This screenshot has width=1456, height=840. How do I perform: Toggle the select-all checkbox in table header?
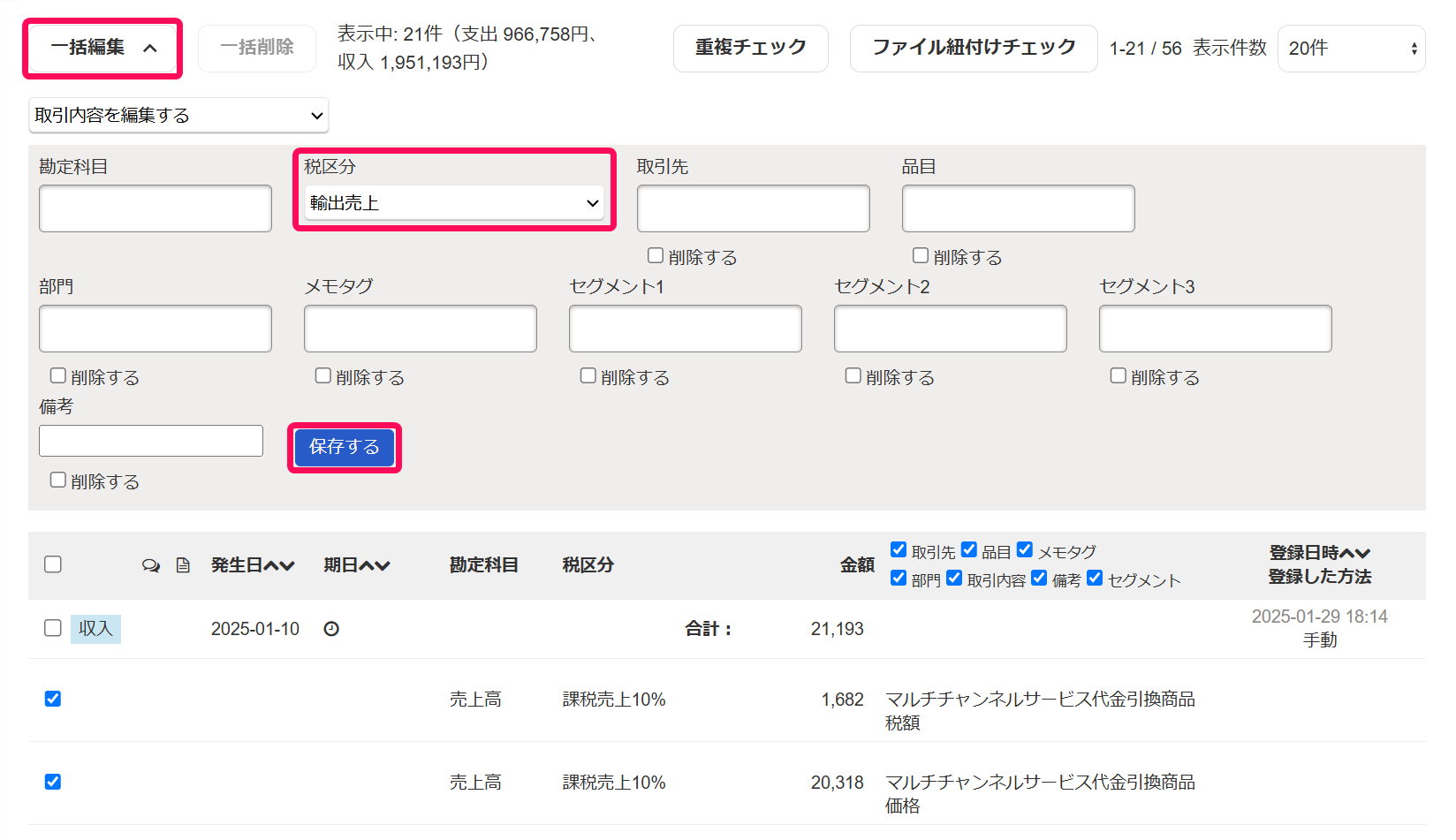pyautogui.click(x=53, y=564)
